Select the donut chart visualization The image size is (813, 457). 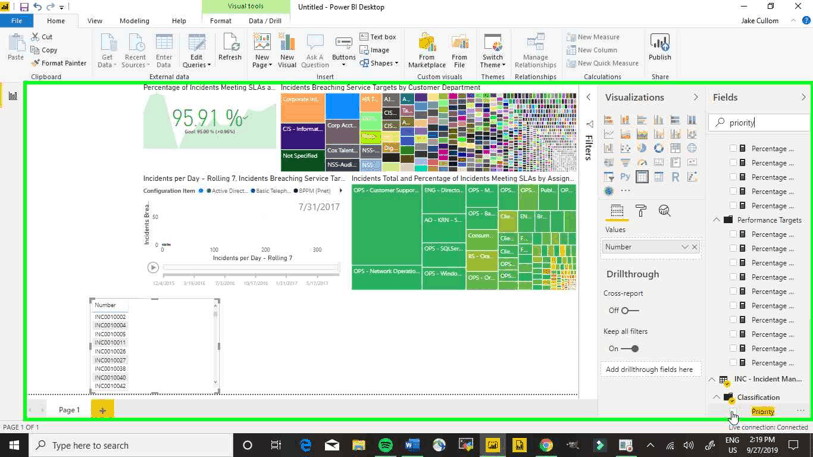658,148
